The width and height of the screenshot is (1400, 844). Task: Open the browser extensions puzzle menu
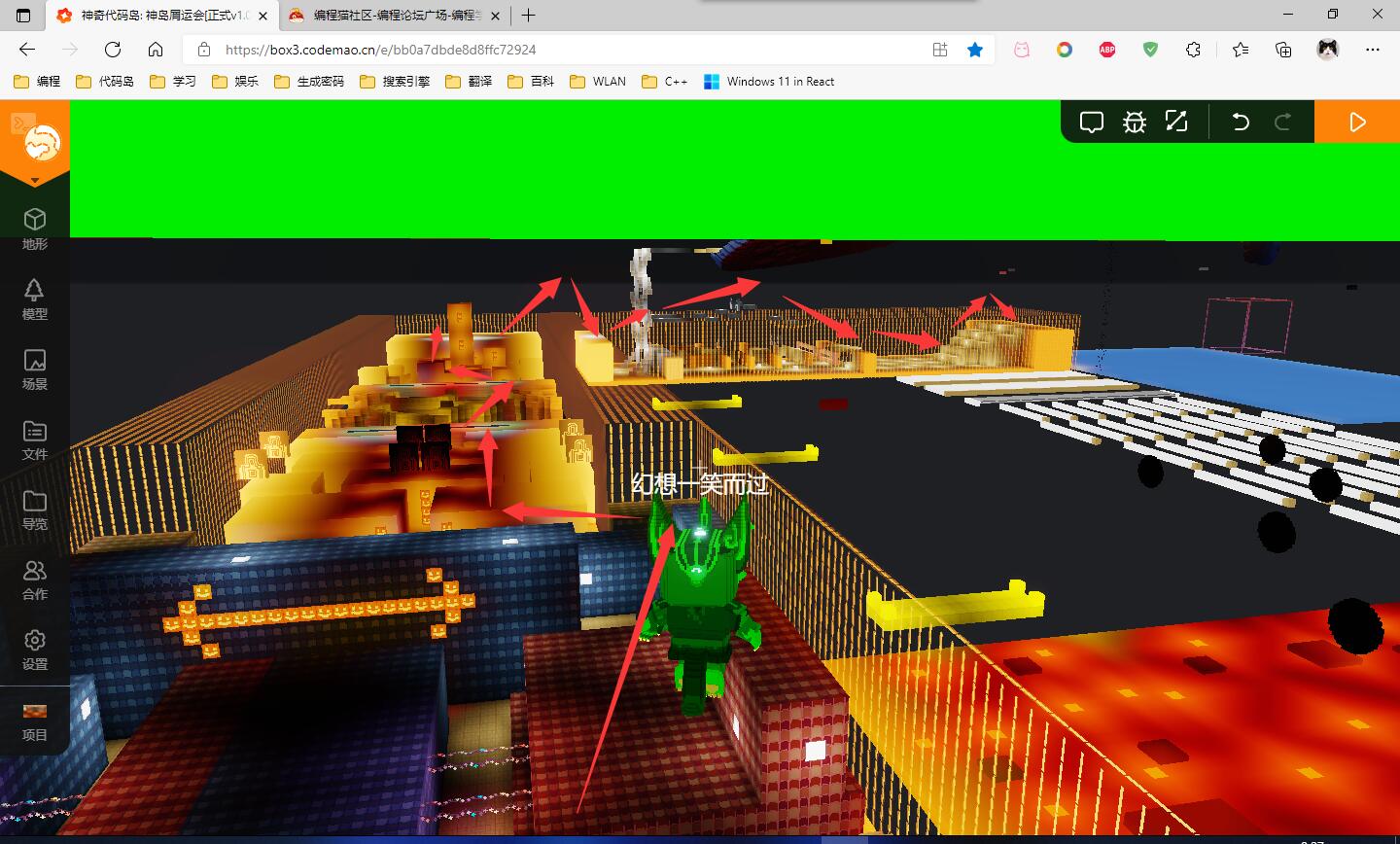[1193, 50]
